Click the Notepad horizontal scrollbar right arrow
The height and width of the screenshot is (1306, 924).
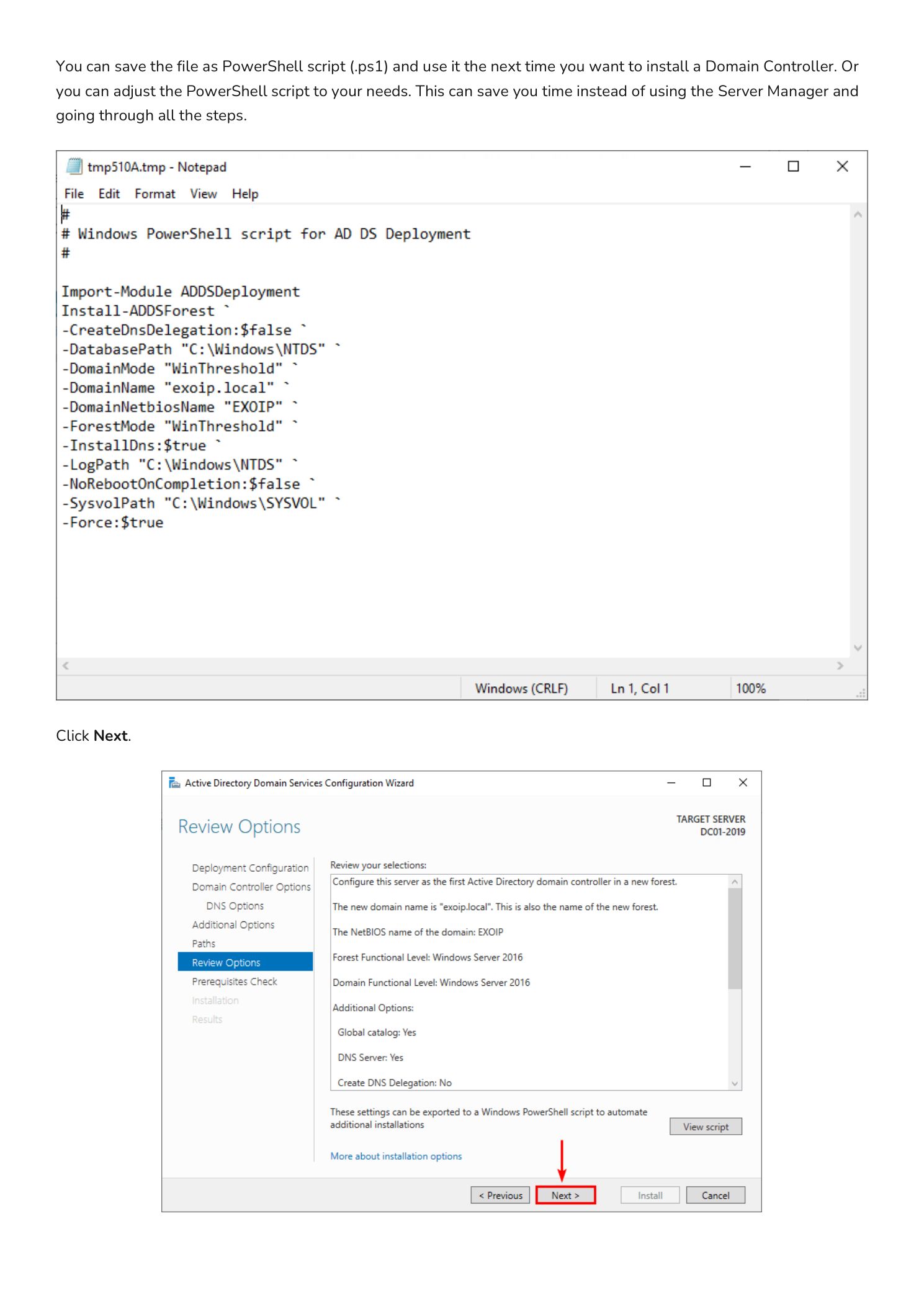(840, 665)
